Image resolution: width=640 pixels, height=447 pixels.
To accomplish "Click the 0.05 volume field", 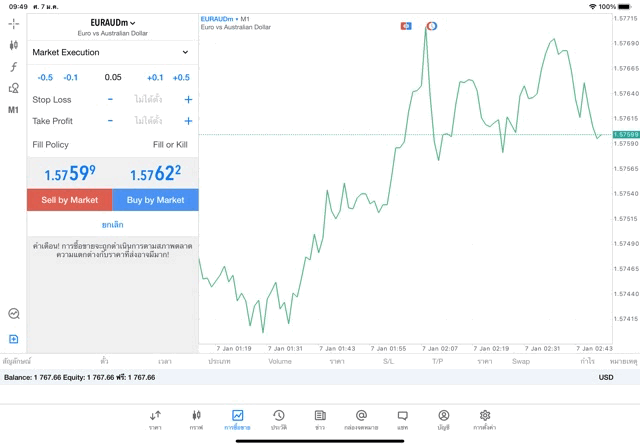I will [113, 78].
